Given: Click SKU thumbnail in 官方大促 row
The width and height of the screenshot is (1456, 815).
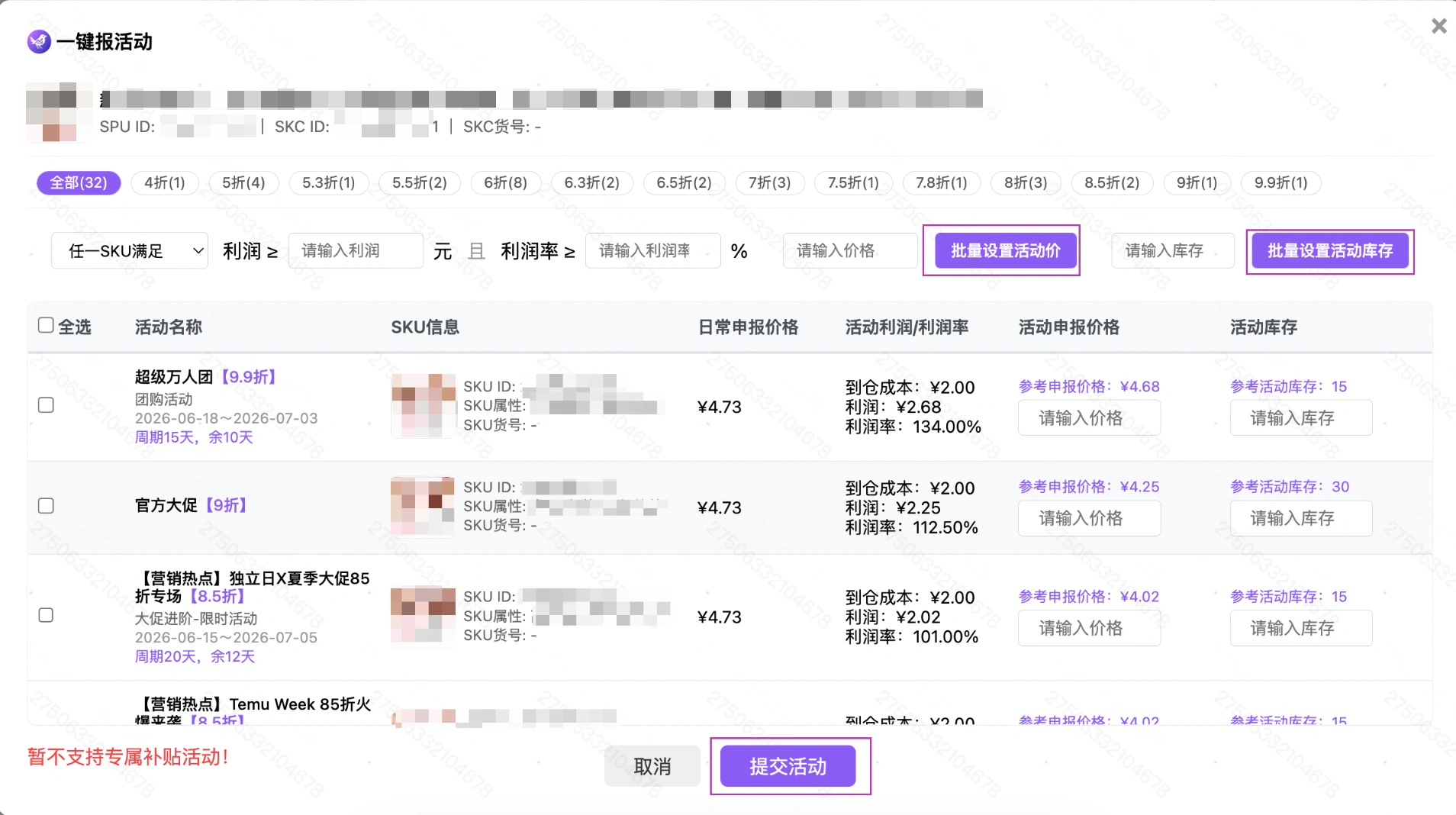Looking at the screenshot, I should point(424,506).
